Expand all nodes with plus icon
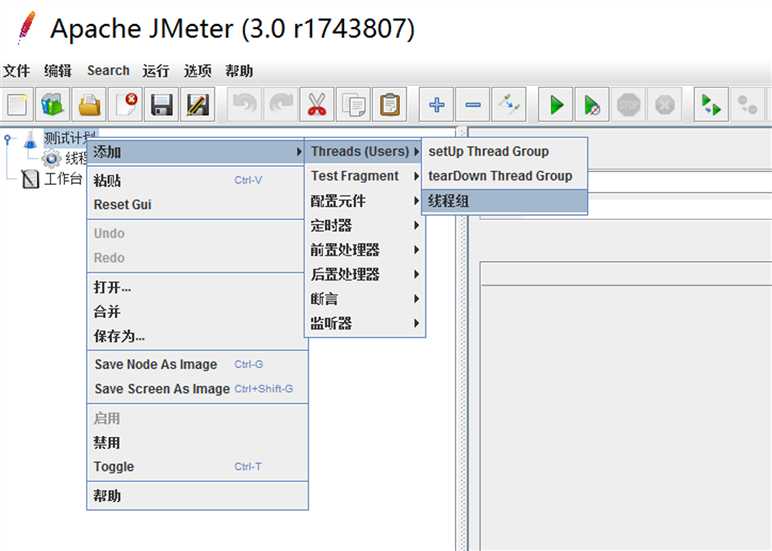Viewport: 772px width, 551px height. (436, 104)
